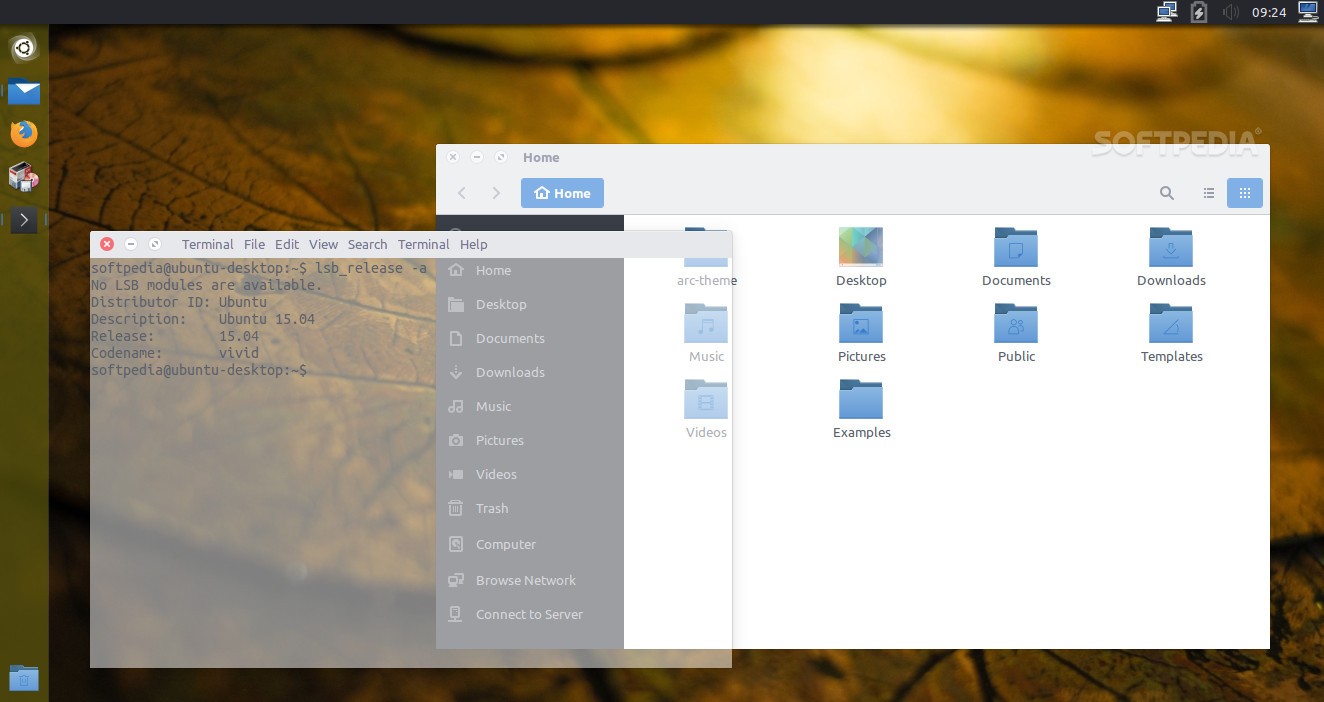This screenshot has height=702, width=1324.
Task: Open the Downloads folder icon
Action: [1171, 248]
